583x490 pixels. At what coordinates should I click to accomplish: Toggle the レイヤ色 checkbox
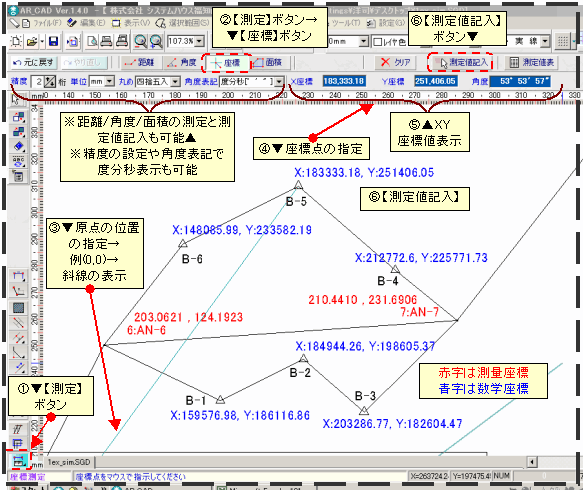point(378,42)
